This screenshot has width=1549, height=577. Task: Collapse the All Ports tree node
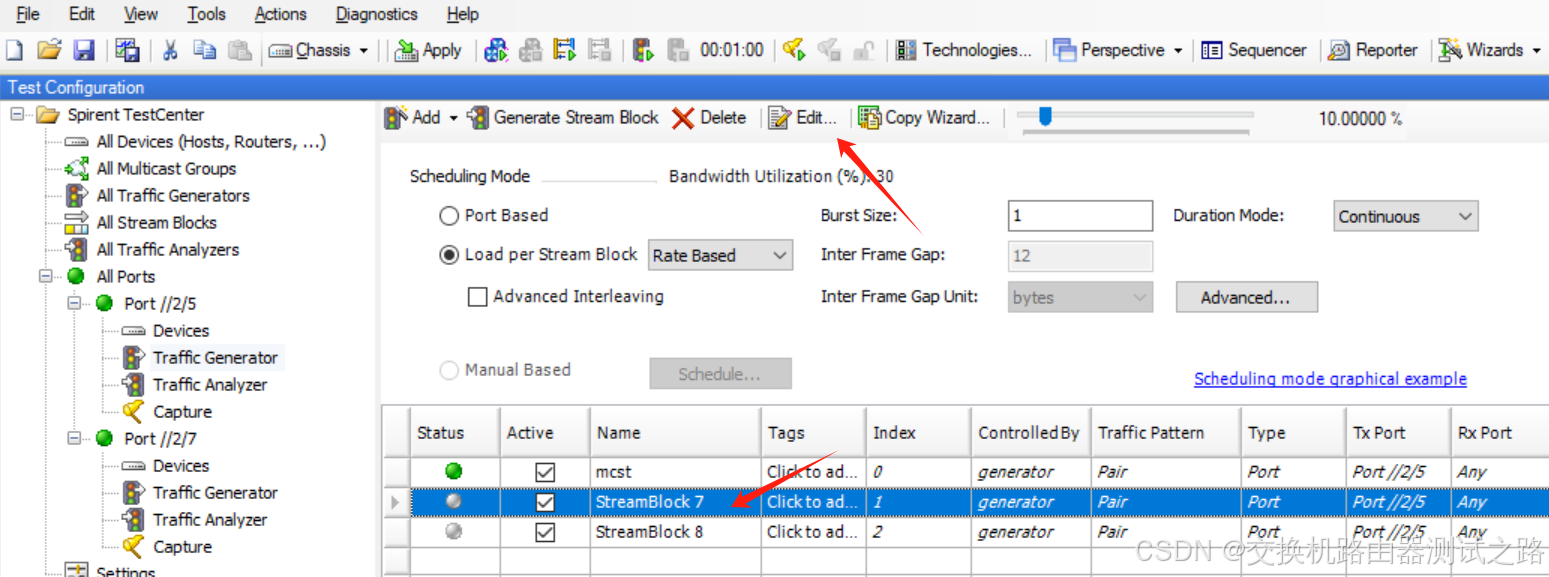pyautogui.click(x=46, y=277)
